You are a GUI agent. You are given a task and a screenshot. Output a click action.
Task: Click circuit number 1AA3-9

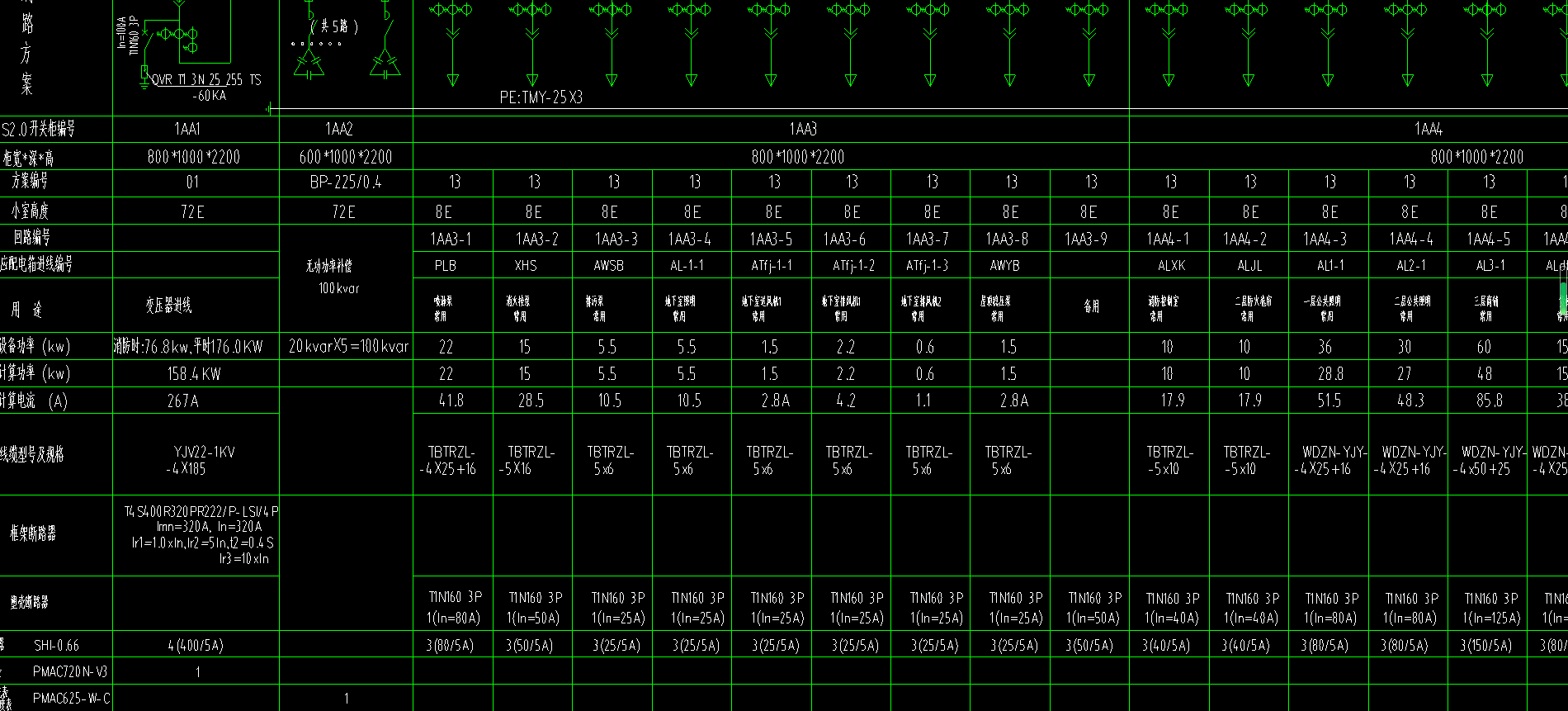pyautogui.click(x=1086, y=239)
